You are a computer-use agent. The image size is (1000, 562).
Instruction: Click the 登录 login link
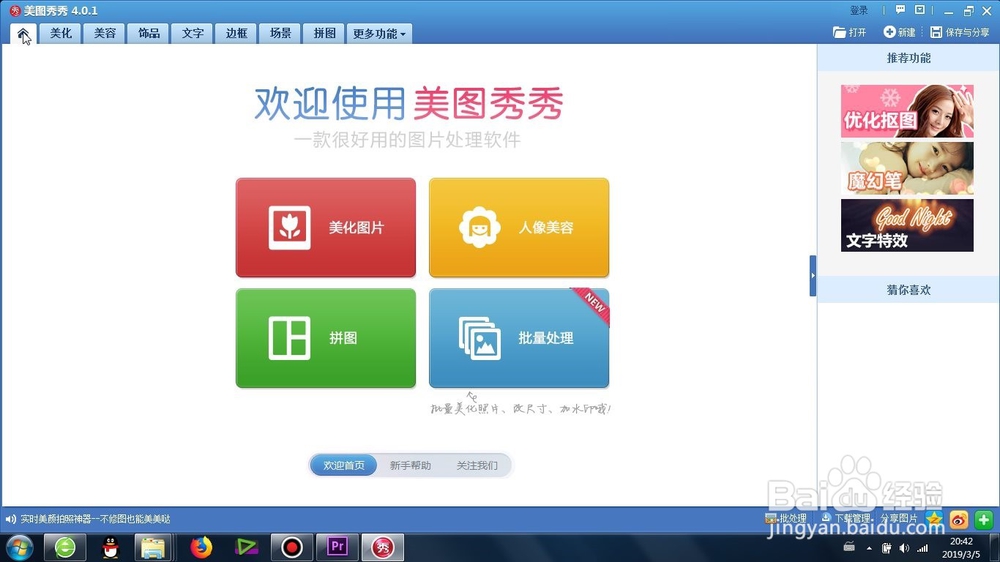[x=859, y=11]
